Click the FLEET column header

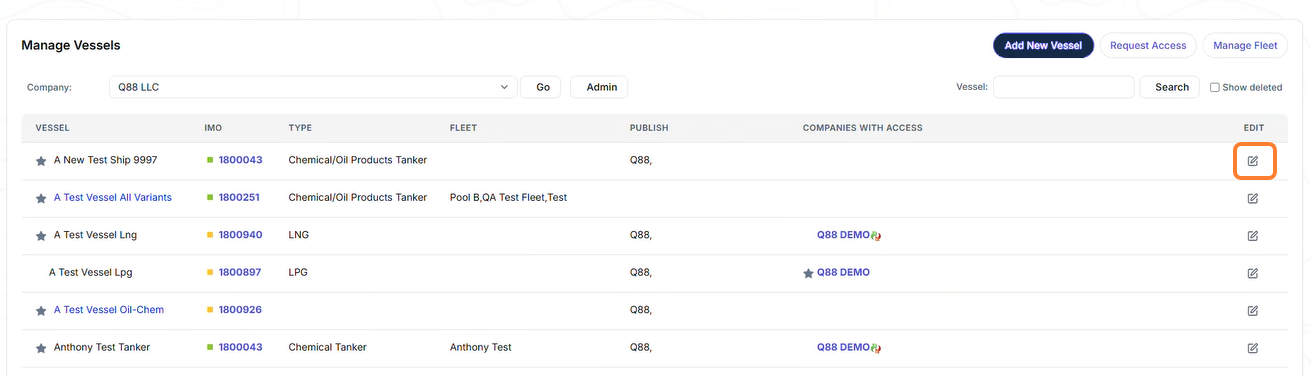463,128
